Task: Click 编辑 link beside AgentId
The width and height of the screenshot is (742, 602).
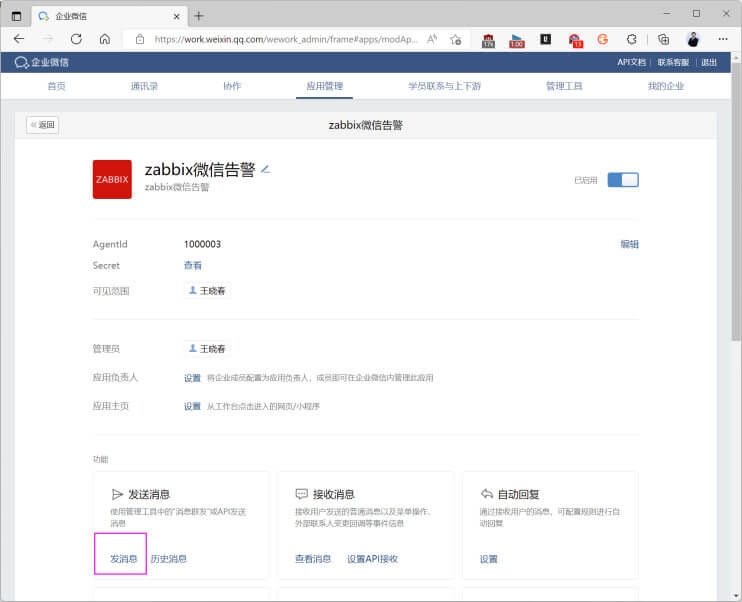Action: point(629,244)
